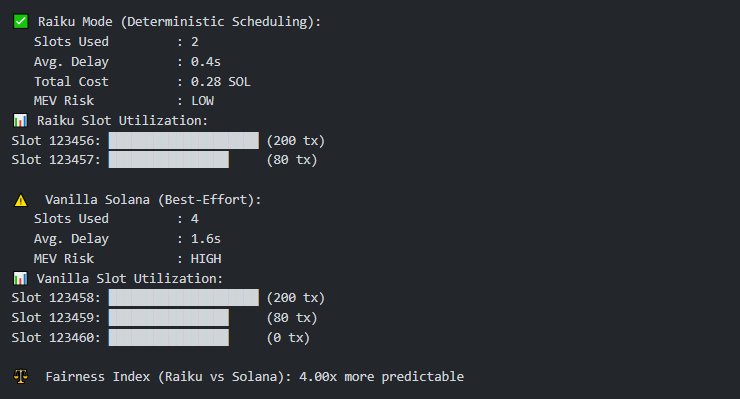Screen dimensions: 740x399
Task: Click the bar chart icon for Vanilla Slot Utilization
Action: pyautogui.click(x=20, y=279)
